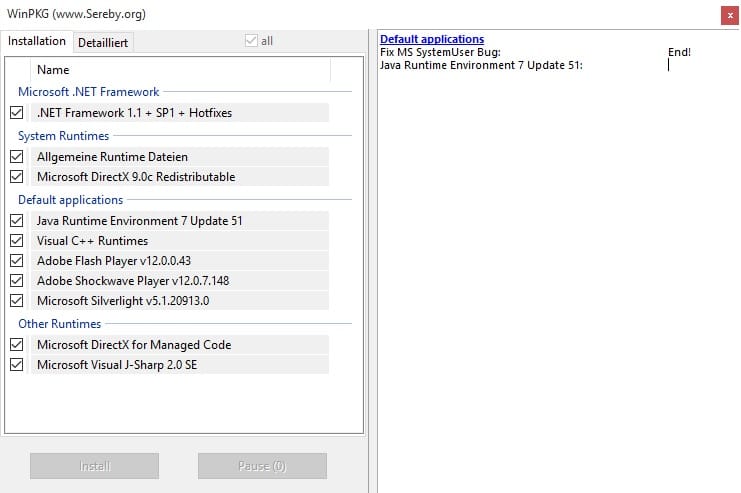Image resolution: width=741 pixels, height=493 pixels.
Task: Uncheck Microsoft Visual J-Sharp 2.0 SE checkbox
Action: pyautogui.click(x=17, y=364)
